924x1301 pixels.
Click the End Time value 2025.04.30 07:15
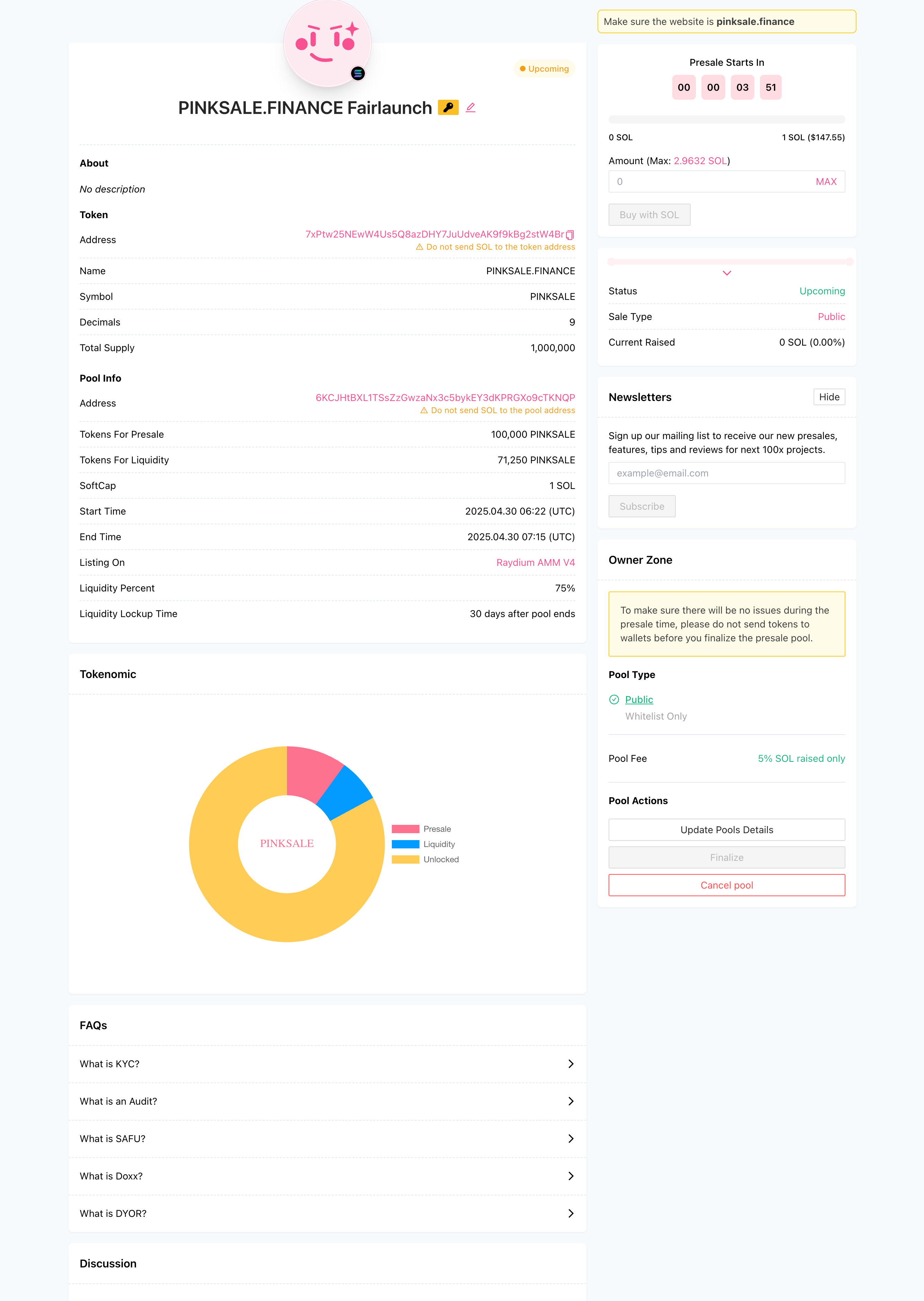pos(521,537)
